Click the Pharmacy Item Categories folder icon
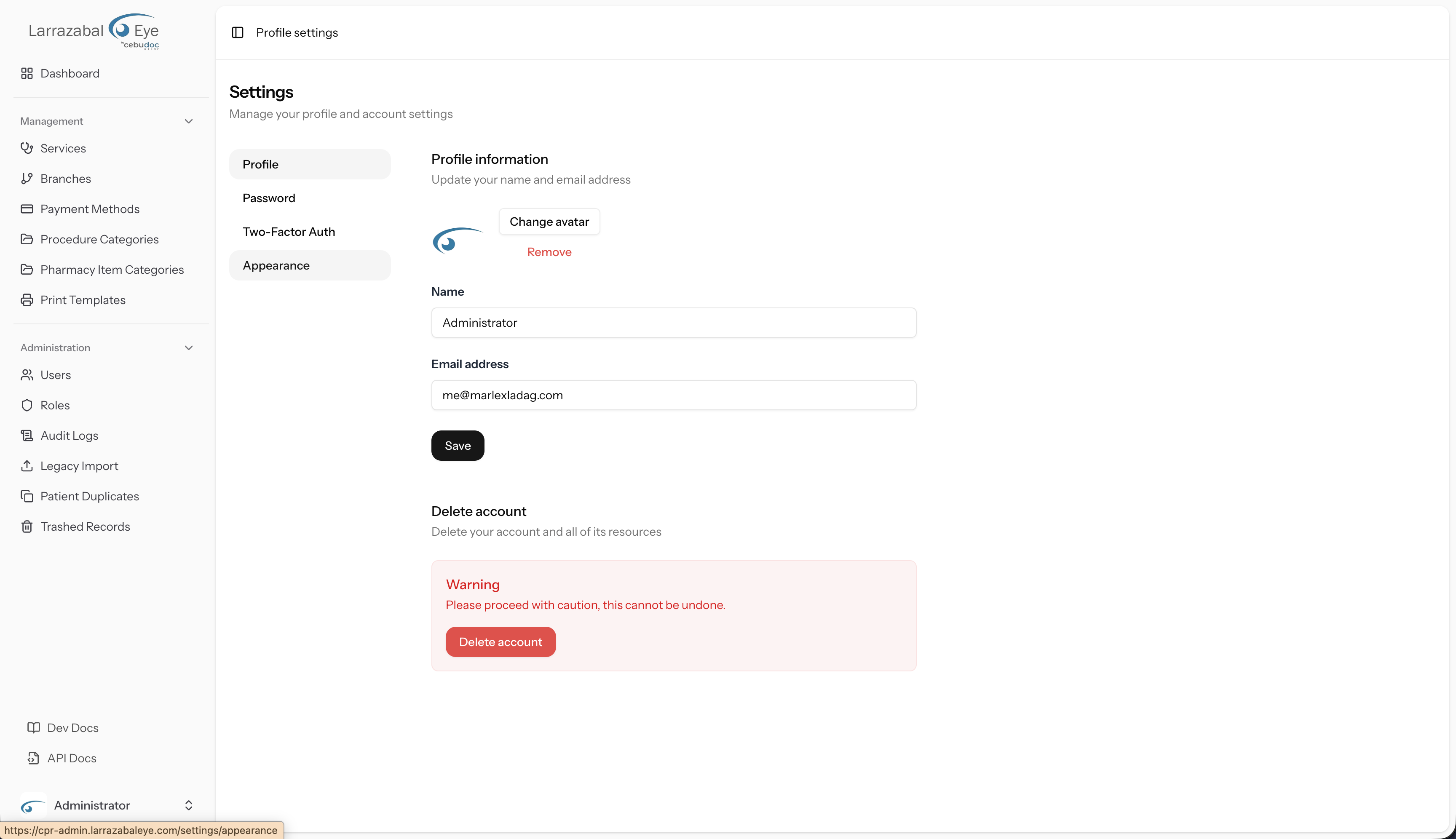This screenshot has width=1456, height=839. pyautogui.click(x=27, y=270)
